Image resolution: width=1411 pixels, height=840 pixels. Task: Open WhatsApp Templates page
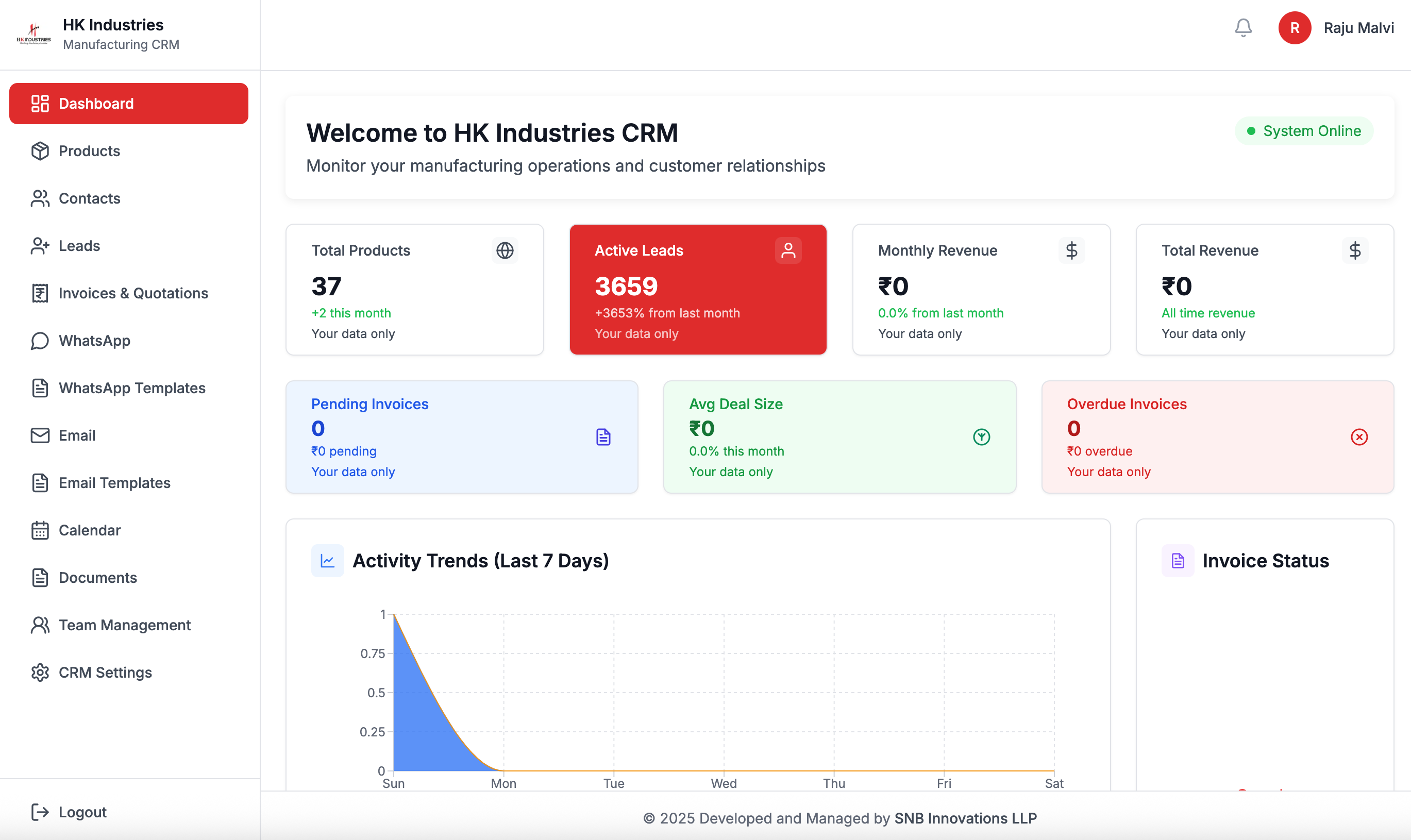tap(128, 388)
